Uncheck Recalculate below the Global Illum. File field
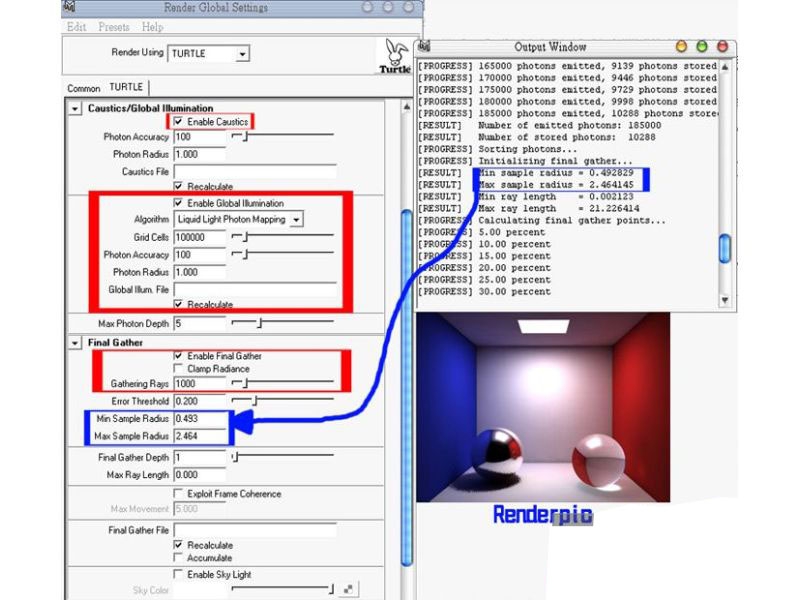 [x=178, y=304]
